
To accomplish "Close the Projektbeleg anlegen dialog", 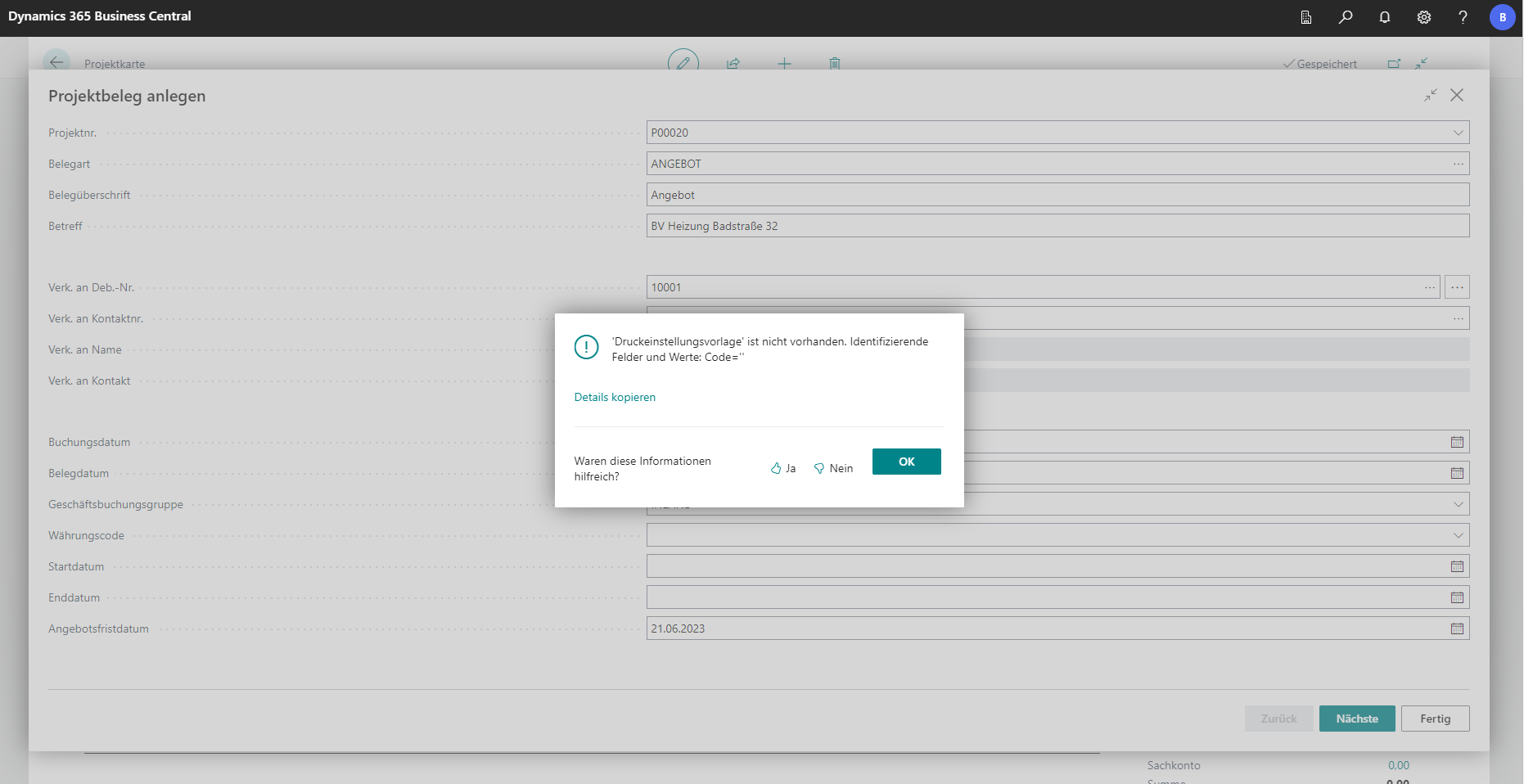I will (x=1457, y=95).
